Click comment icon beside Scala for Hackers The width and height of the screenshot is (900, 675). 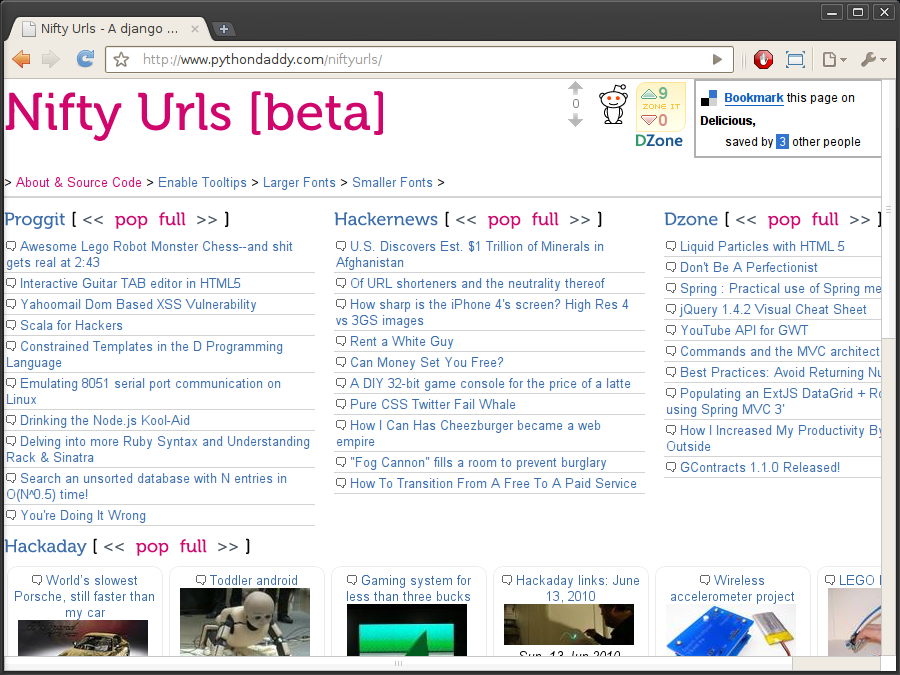point(11,325)
